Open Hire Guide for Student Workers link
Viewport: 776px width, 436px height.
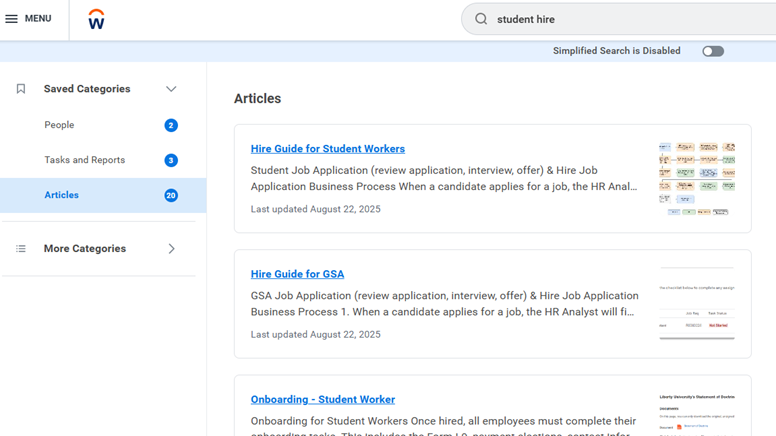coord(327,149)
